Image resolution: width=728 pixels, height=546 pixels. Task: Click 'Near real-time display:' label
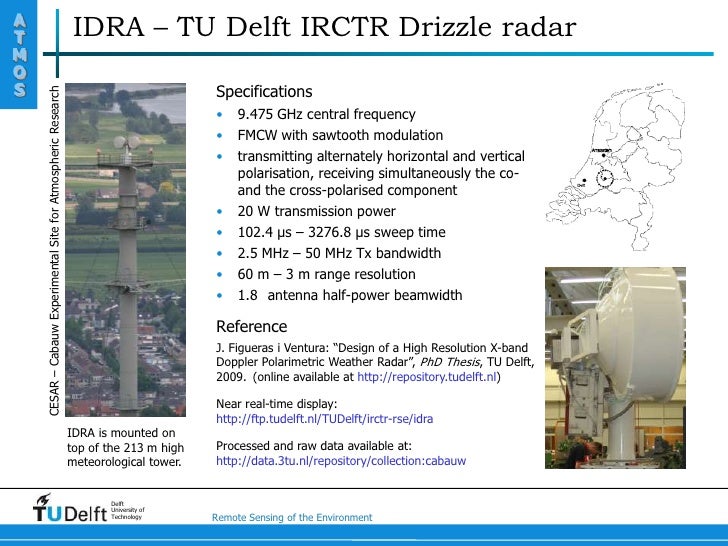277,404
